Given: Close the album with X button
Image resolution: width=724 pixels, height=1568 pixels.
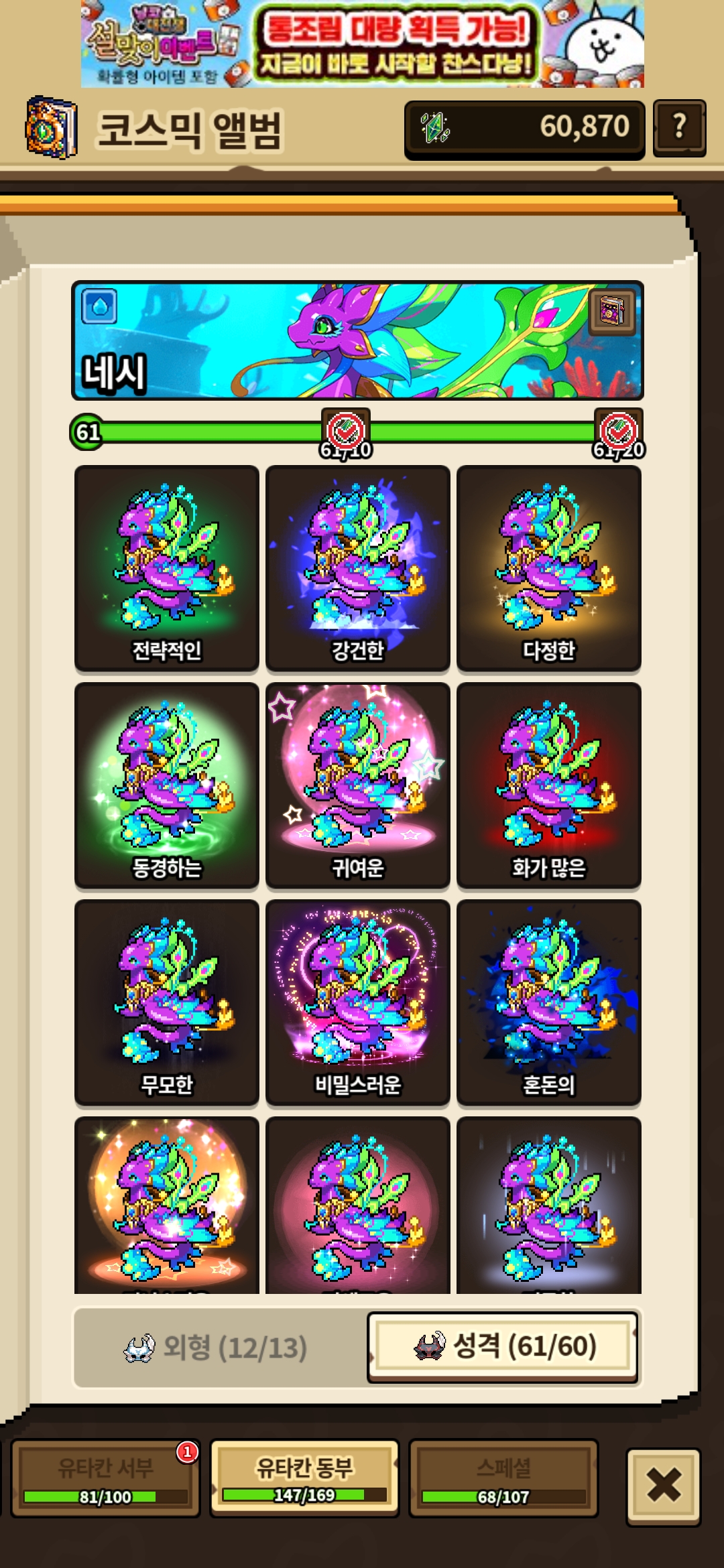Looking at the screenshot, I should (x=664, y=1485).
